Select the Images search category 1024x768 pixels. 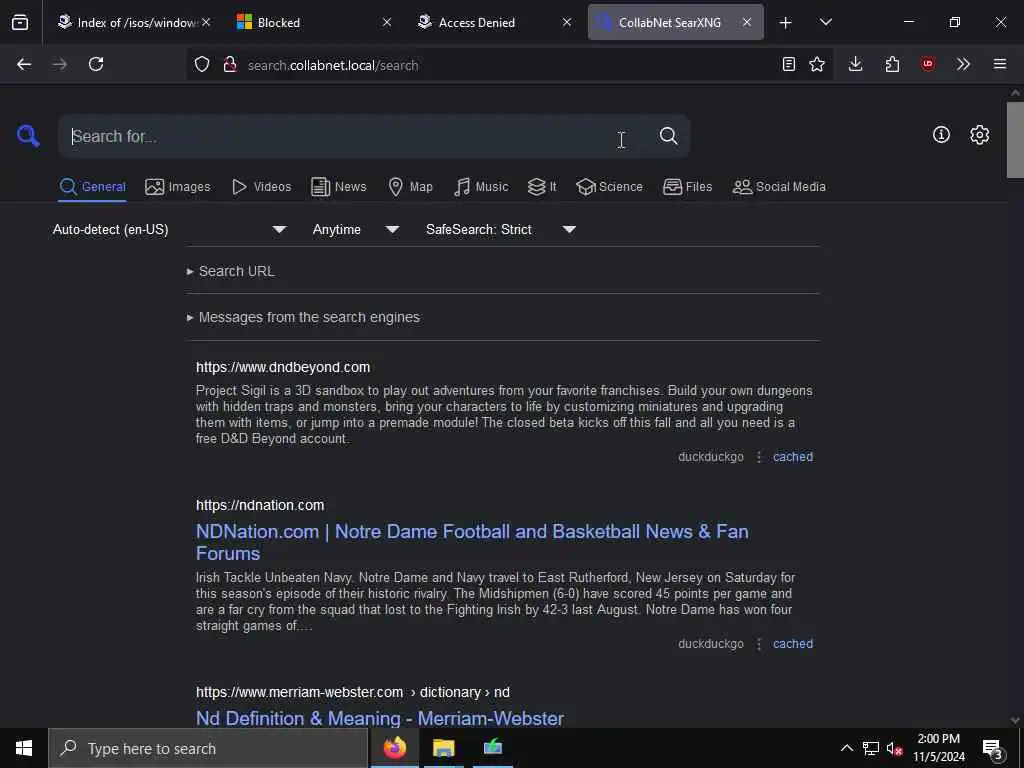coord(178,187)
